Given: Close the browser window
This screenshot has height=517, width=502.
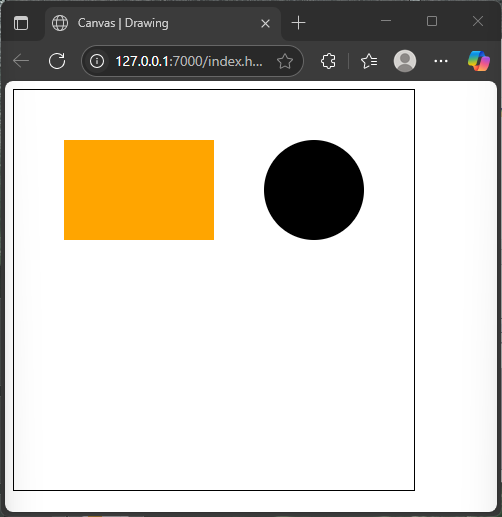Looking at the screenshot, I should pos(478,21).
